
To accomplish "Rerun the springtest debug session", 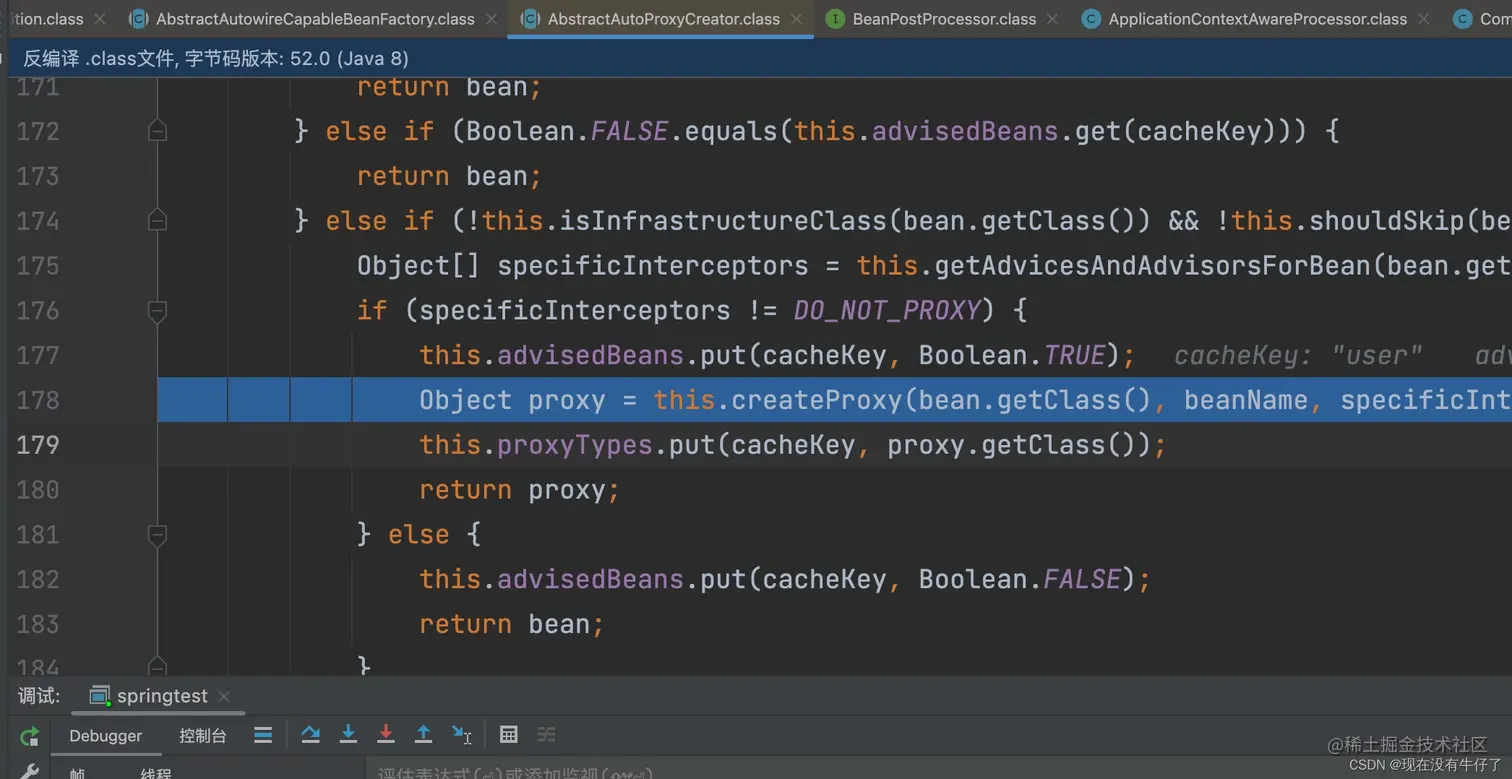I will (x=30, y=737).
